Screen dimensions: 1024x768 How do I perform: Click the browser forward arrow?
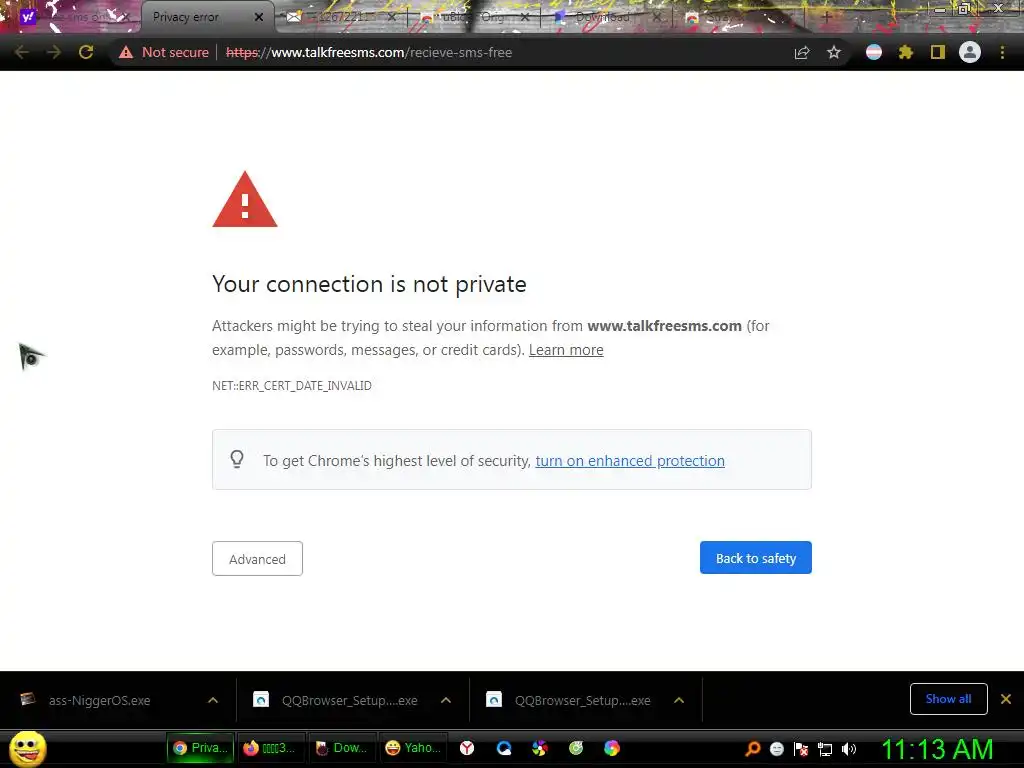(x=54, y=52)
